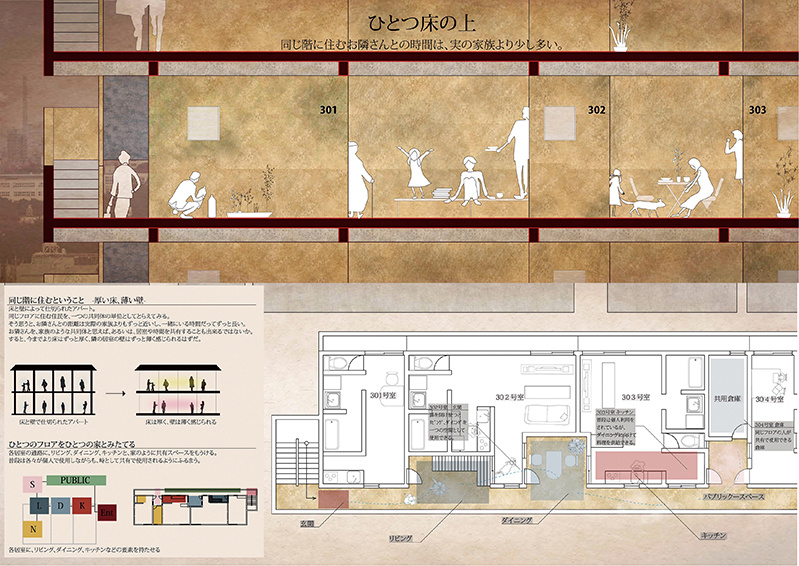This screenshot has width=799, height=566.
Task: Click the room number 302 label
Action: click(596, 110)
